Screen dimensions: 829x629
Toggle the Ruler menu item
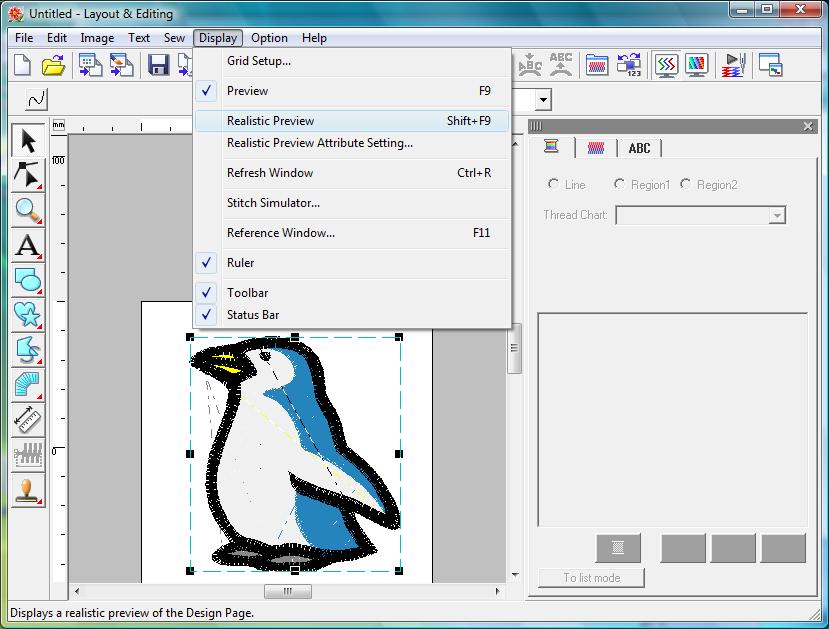click(x=352, y=263)
